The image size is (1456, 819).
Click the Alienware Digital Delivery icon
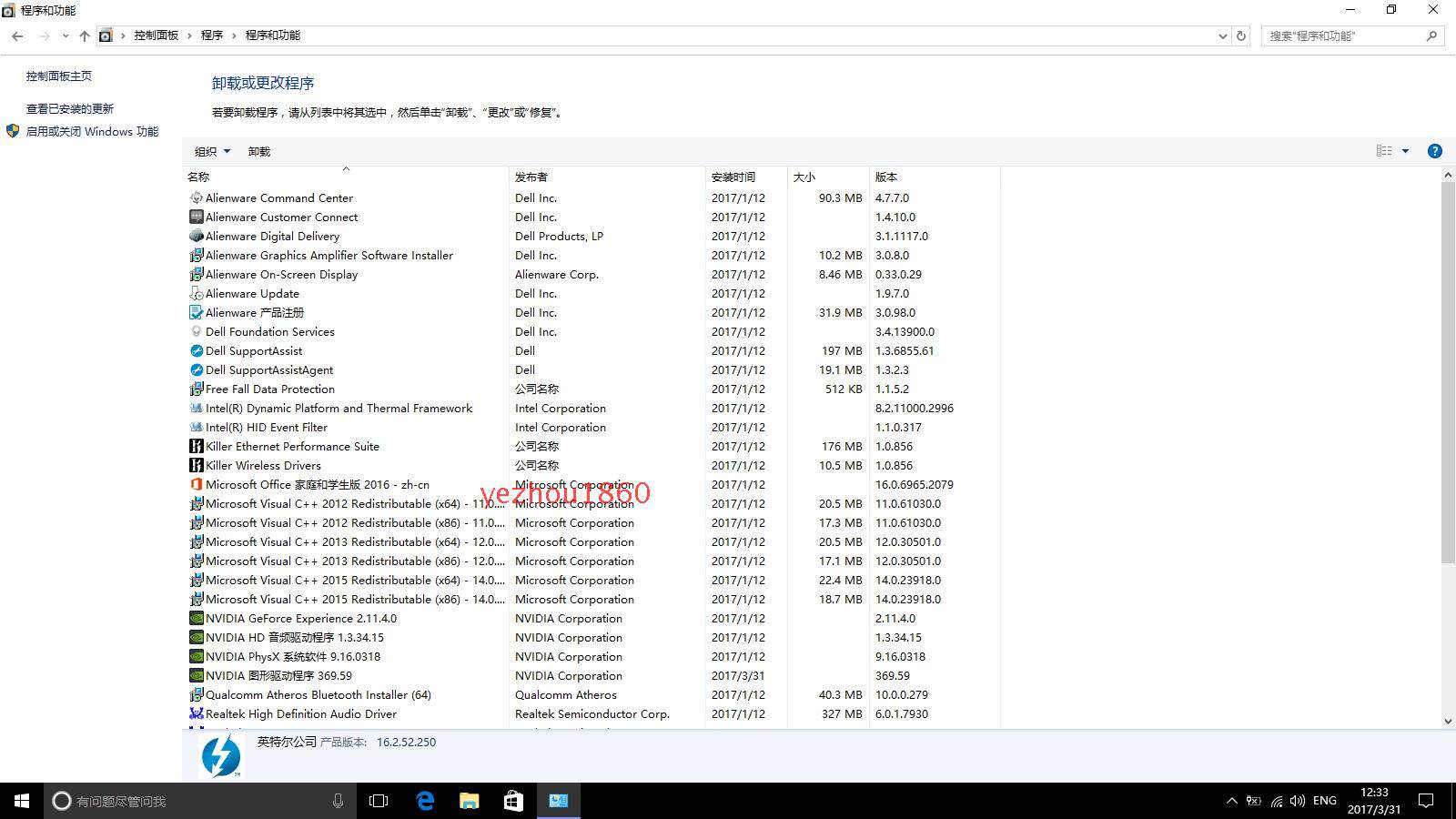(x=196, y=236)
